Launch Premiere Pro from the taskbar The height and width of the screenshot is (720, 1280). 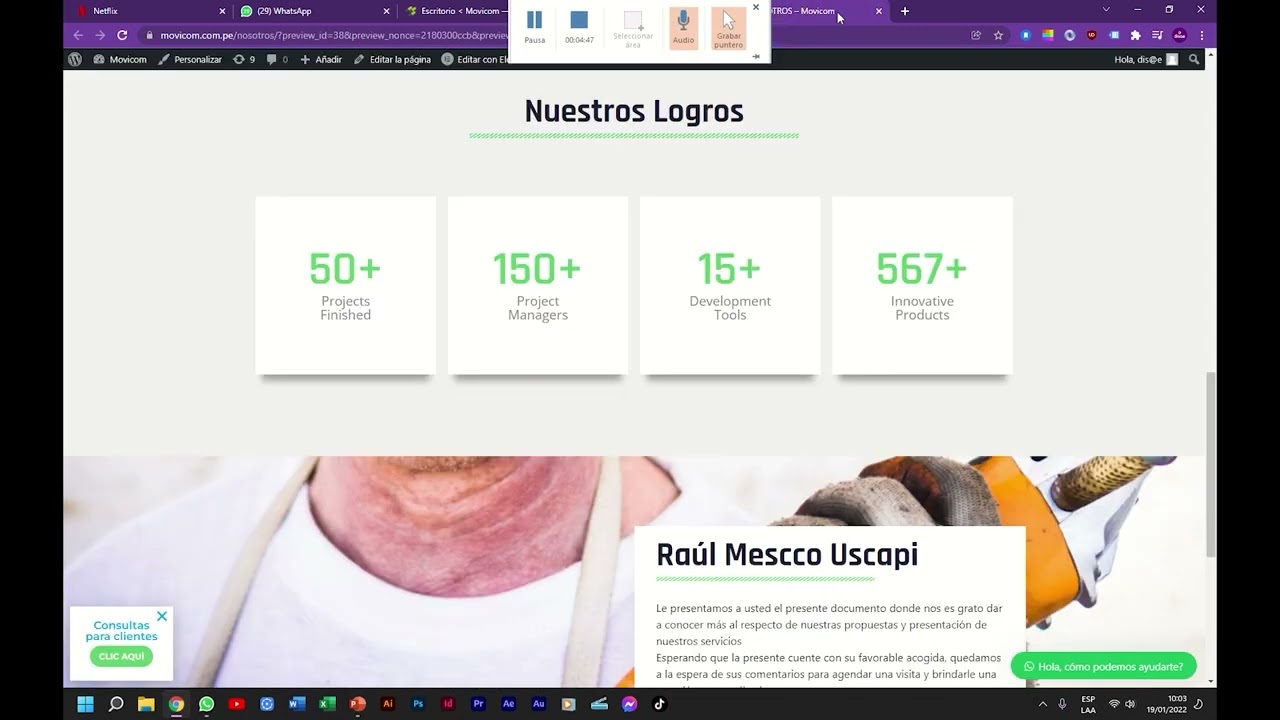[x=478, y=704]
